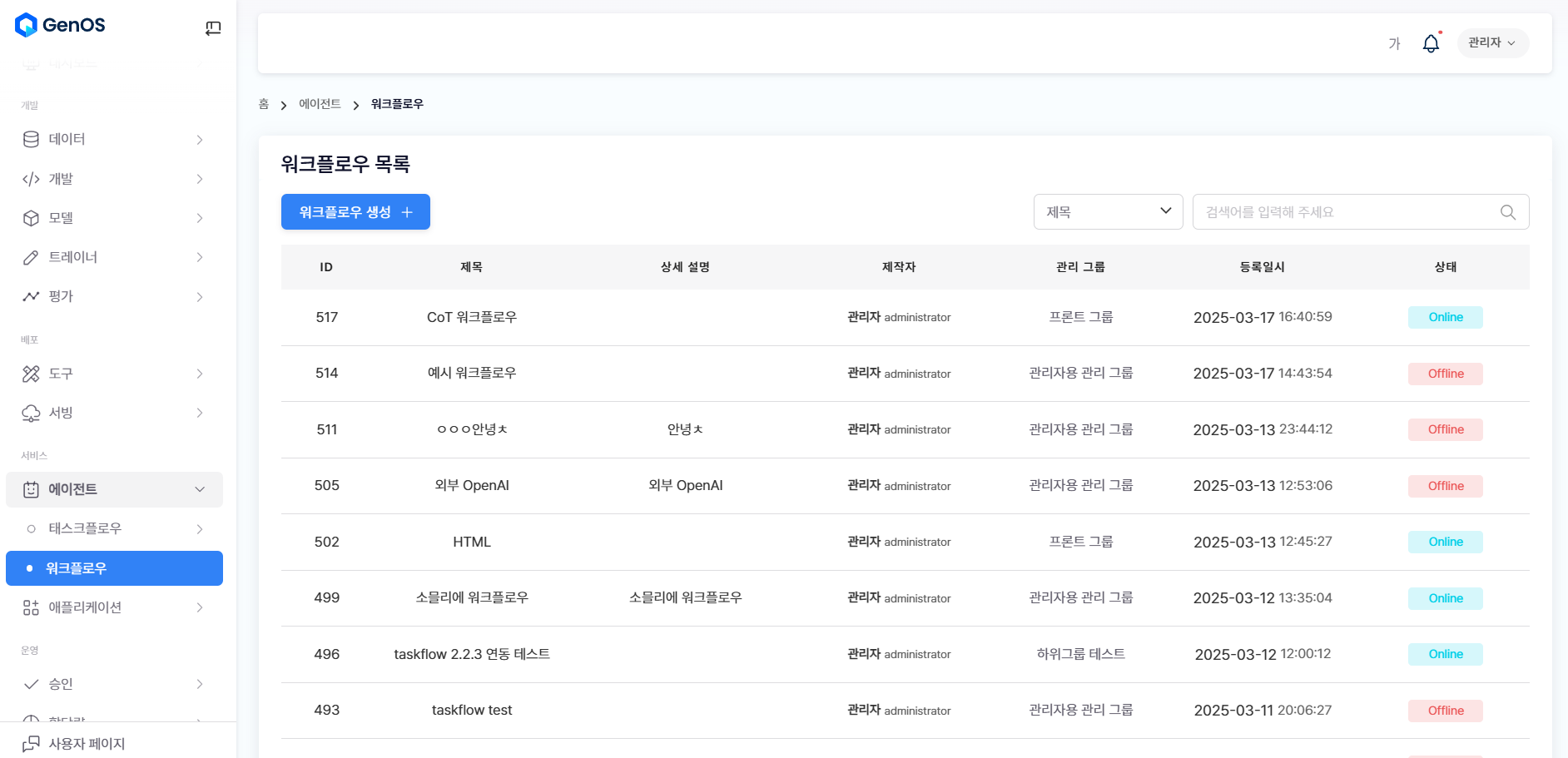
Task: Click the 워크플로우 생성 button
Action: (x=355, y=212)
